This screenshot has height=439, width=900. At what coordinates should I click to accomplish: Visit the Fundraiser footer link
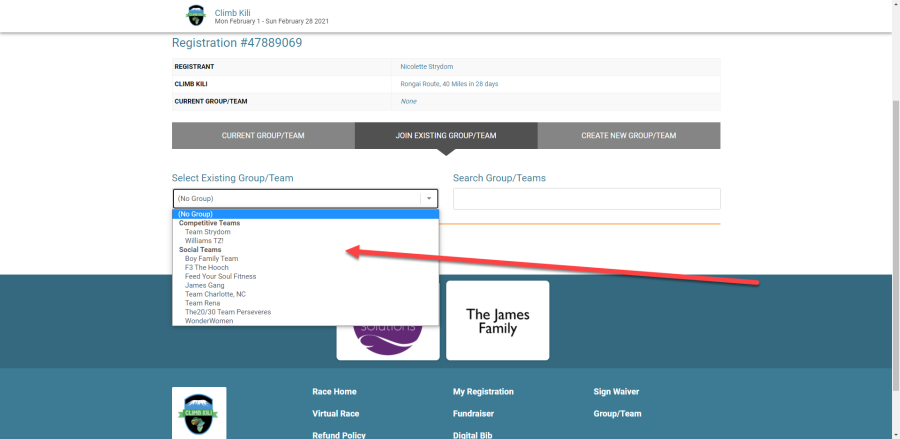(x=473, y=413)
